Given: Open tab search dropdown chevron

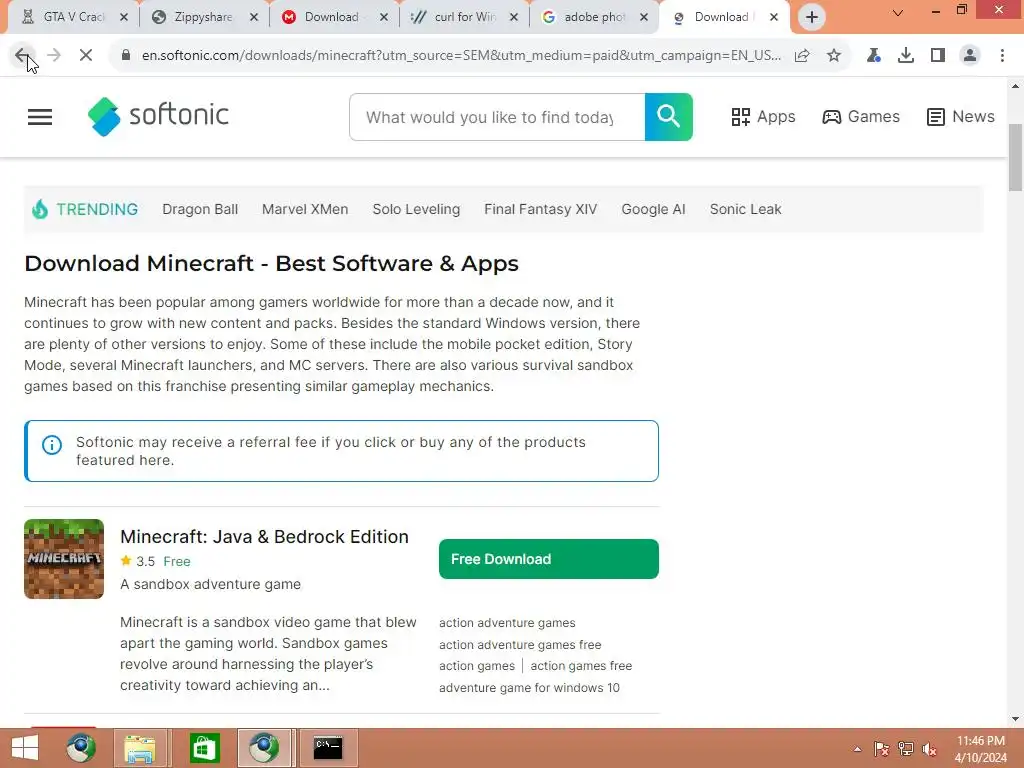Looking at the screenshot, I should coord(898,13).
